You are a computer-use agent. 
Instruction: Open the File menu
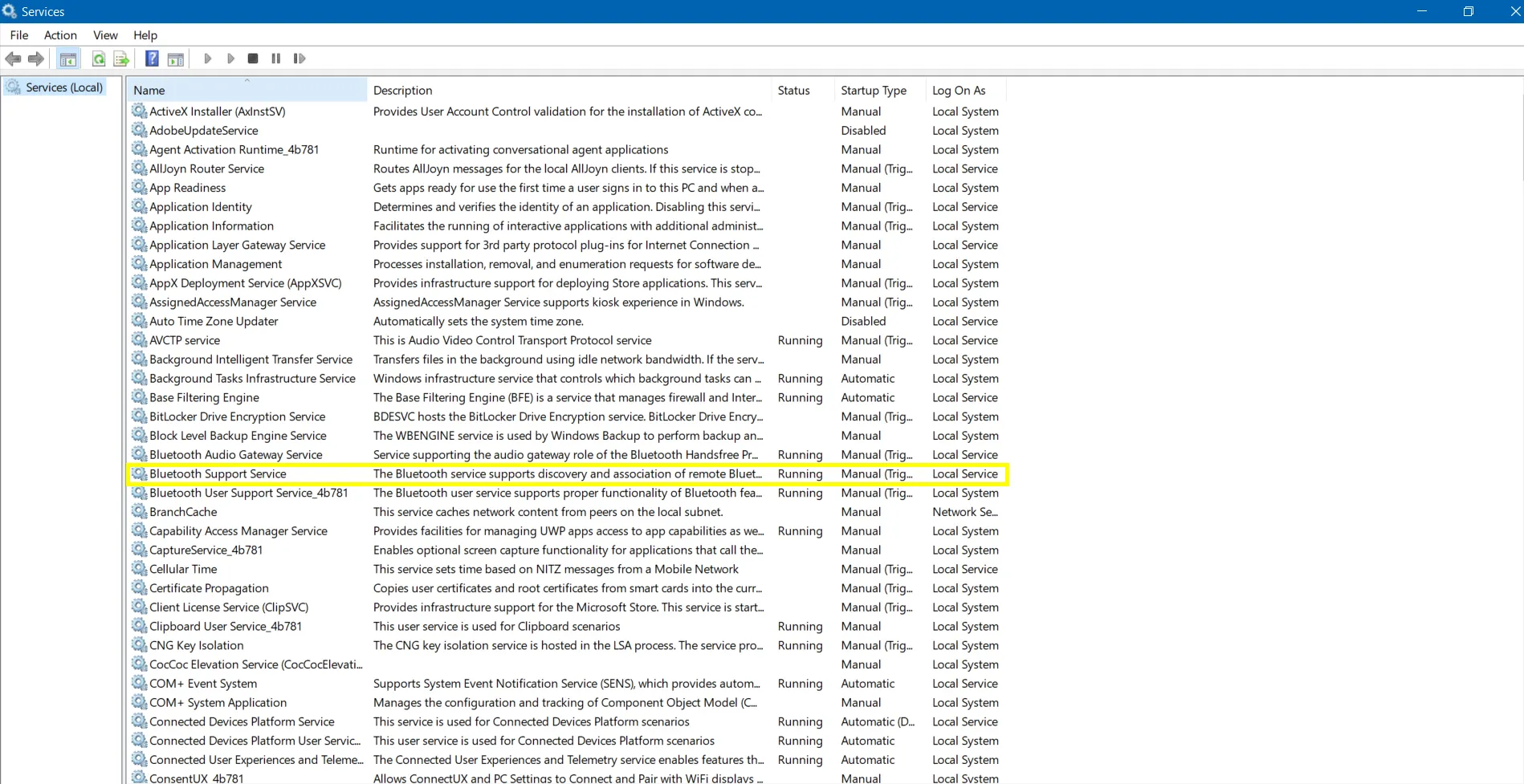(19, 35)
